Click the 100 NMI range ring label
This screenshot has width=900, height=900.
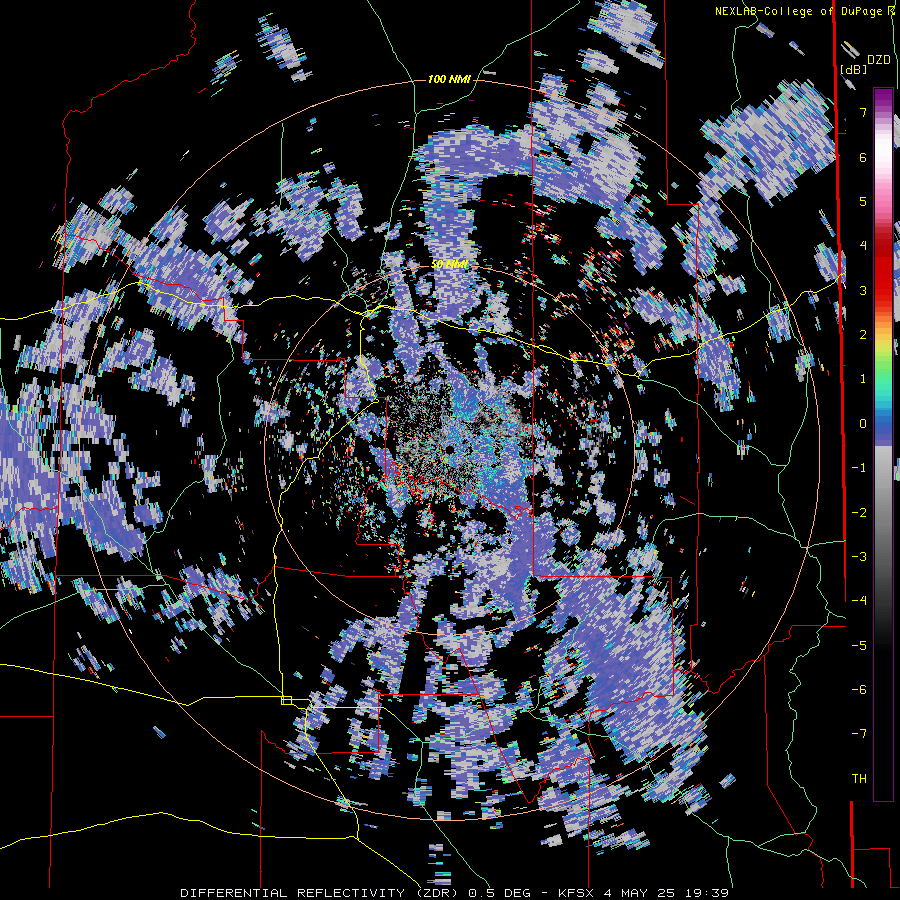449,79
